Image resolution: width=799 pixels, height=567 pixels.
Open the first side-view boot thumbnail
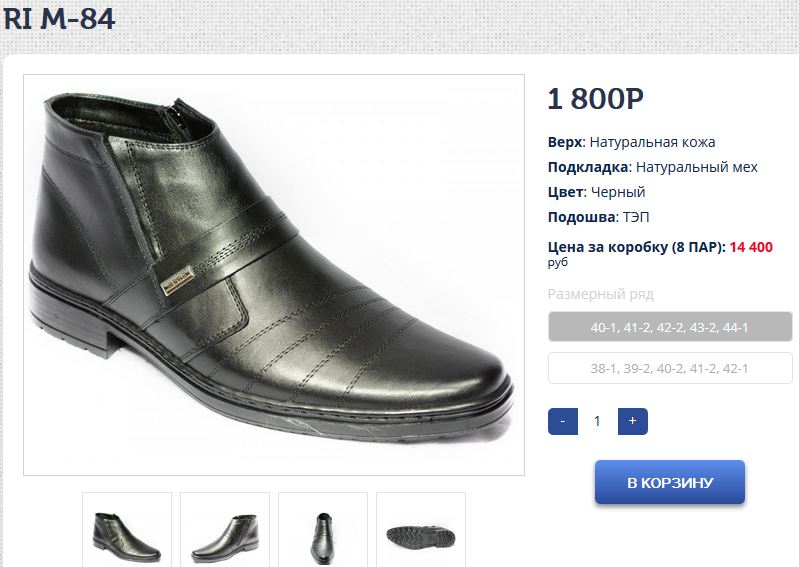tap(127, 530)
